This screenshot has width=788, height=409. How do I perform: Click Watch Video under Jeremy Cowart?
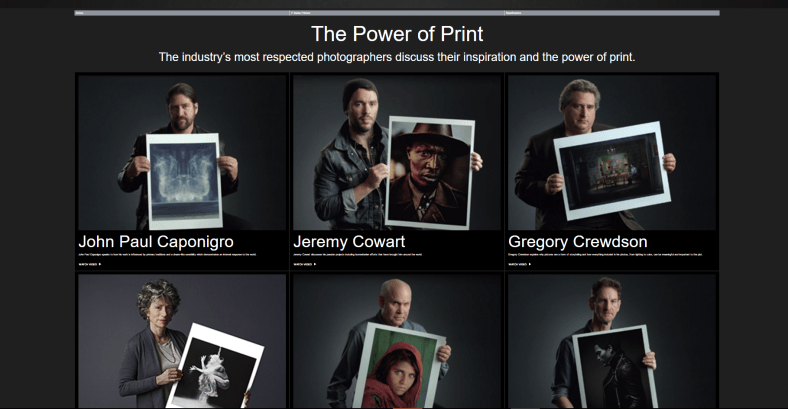pos(305,264)
